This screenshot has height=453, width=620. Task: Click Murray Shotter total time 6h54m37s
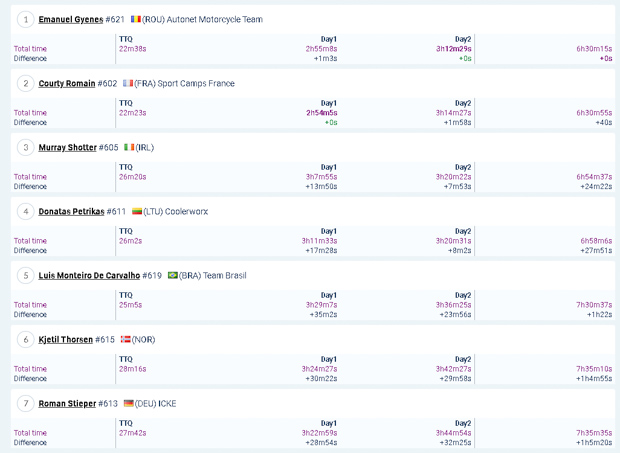point(594,177)
